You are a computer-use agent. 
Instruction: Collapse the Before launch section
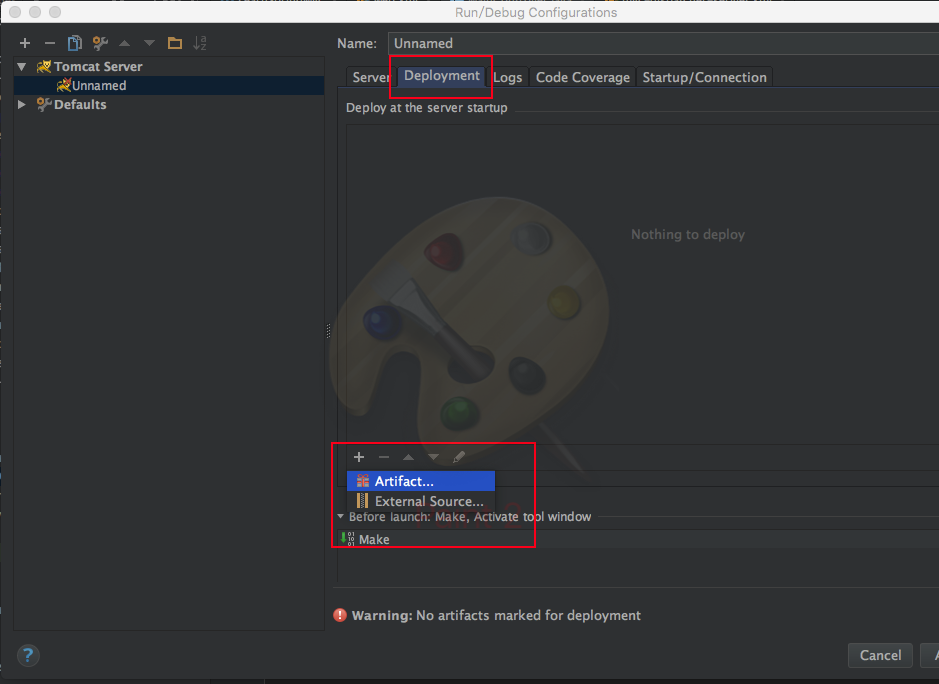[x=340, y=516]
